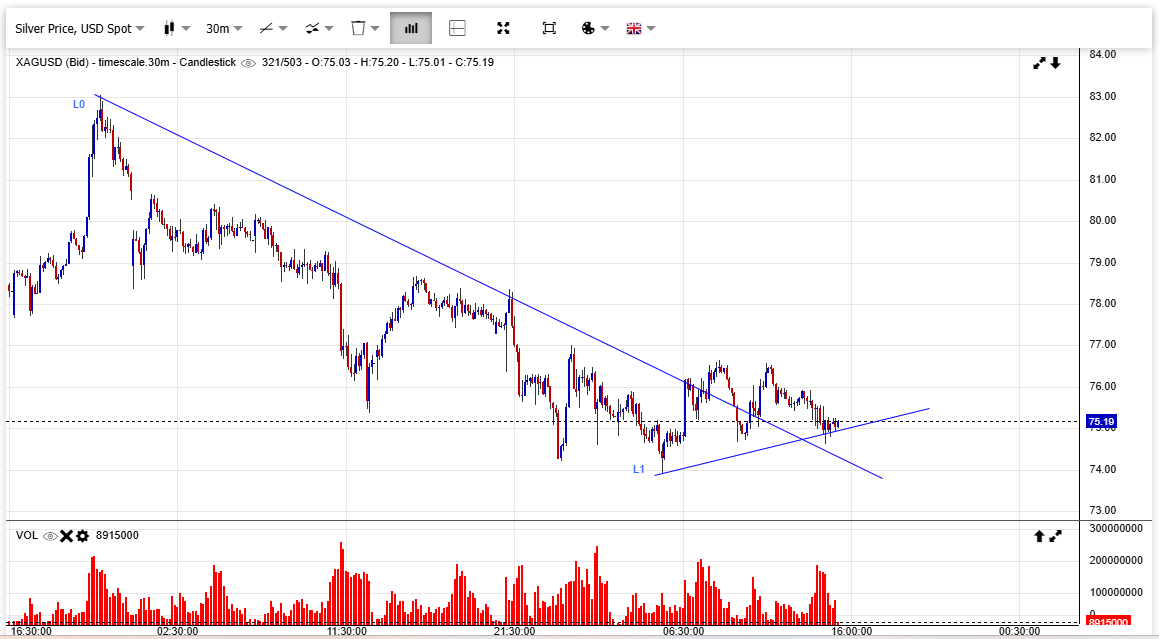Open VOL indicator settings gear
Image resolution: width=1159 pixels, height=639 pixels.
(82, 536)
